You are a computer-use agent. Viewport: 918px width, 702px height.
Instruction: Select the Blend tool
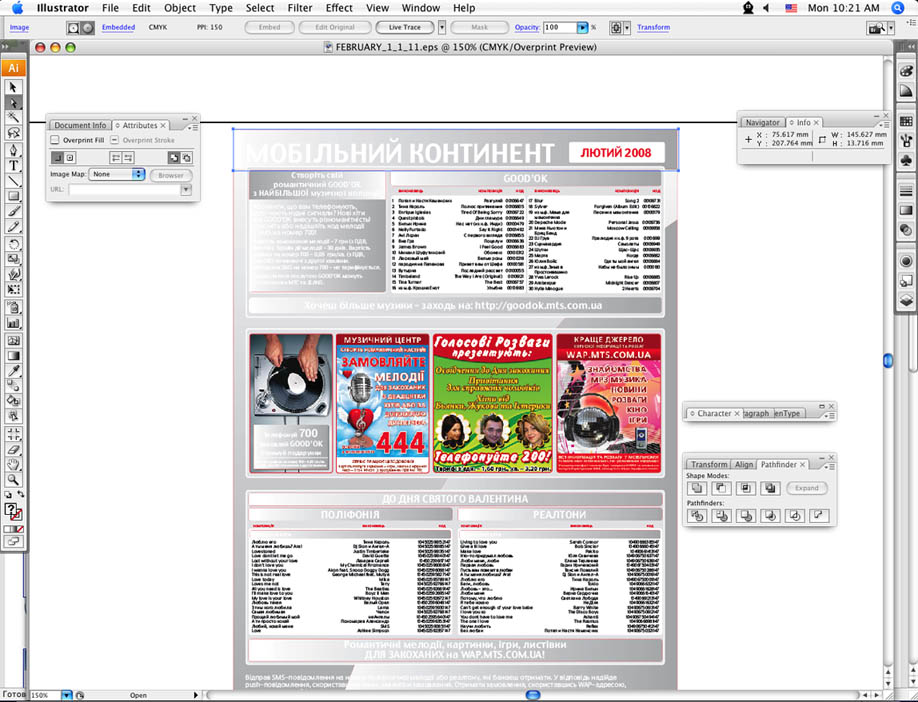[x=13, y=385]
